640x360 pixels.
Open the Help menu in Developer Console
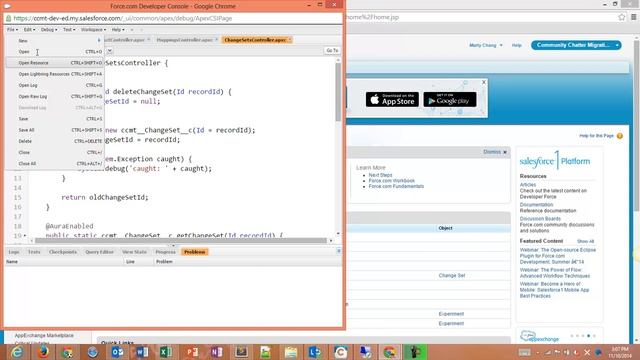coord(118,29)
